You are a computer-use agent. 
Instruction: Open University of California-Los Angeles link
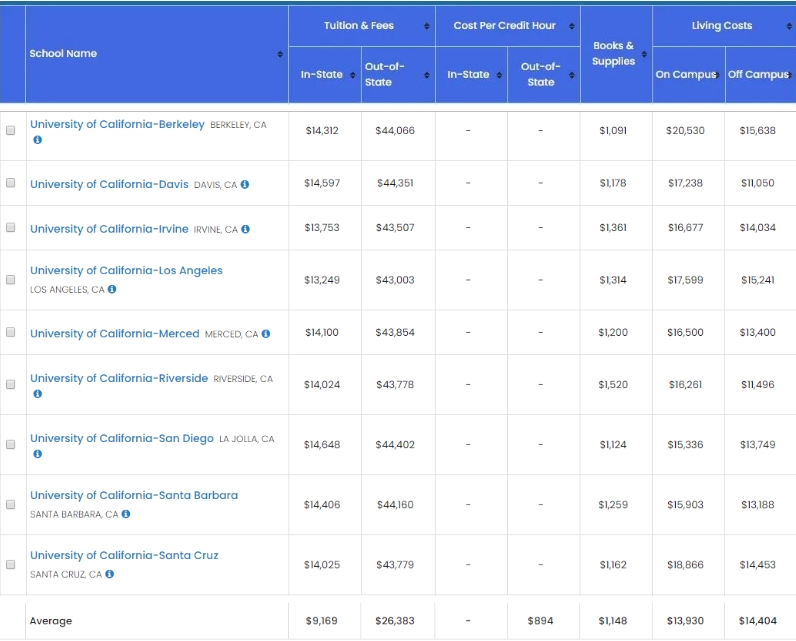[126, 271]
